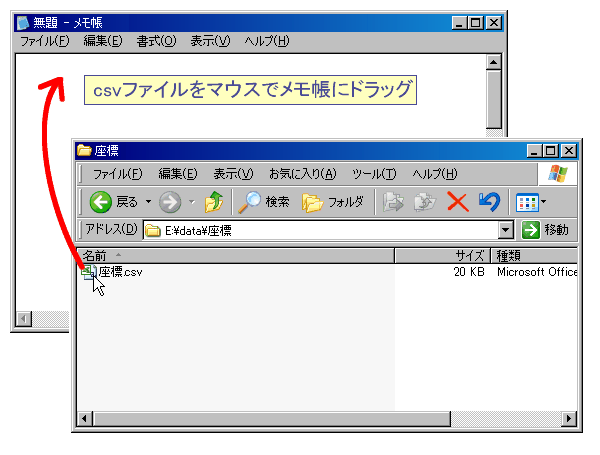600x455 pixels.
Task: Open 表示(V) menu in メモ帳
Action: click(x=210, y=41)
